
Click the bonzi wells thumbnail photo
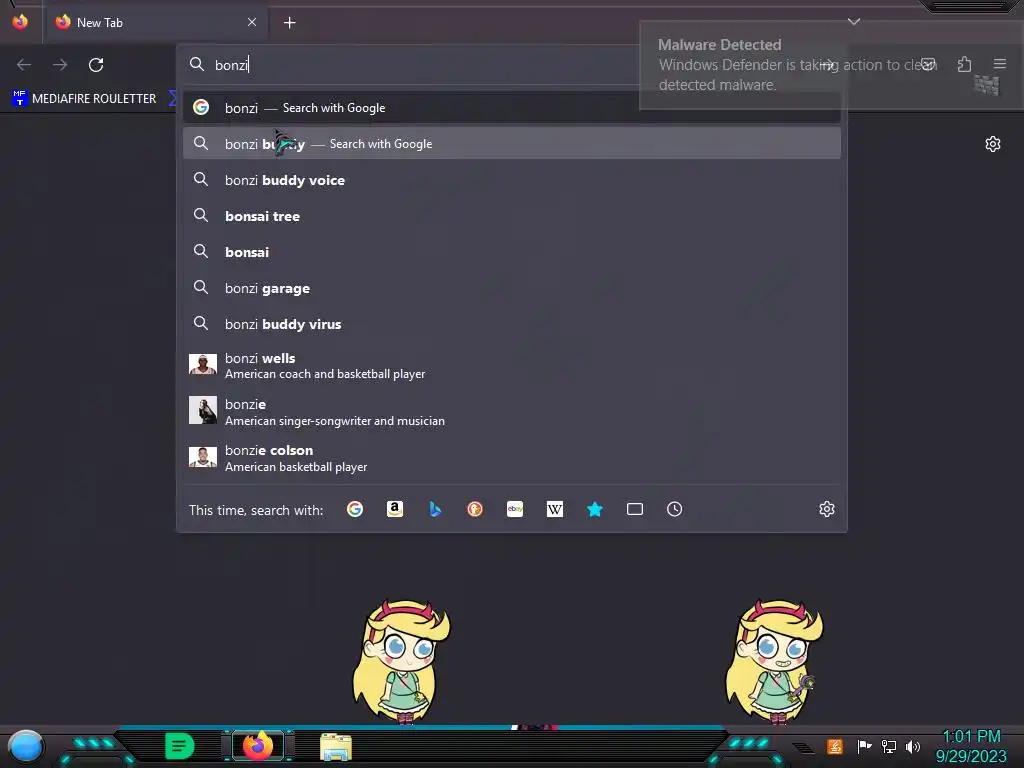click(202, 364)
